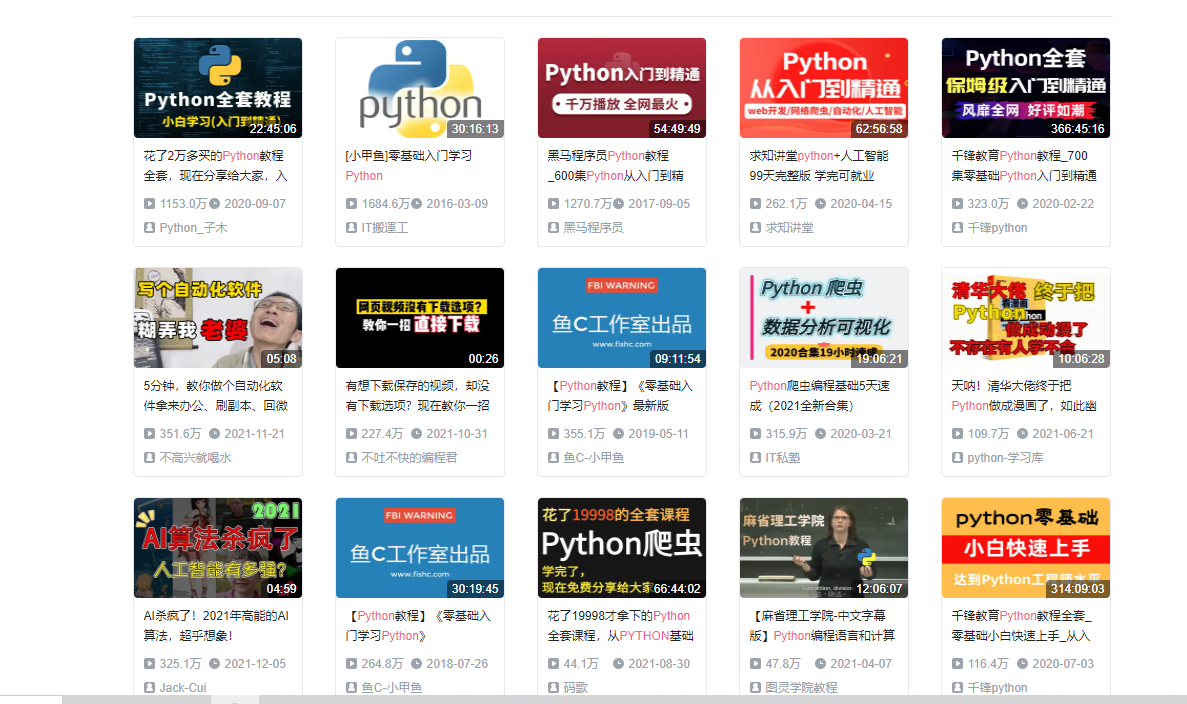Open the 麻省理工学院 Python教程 lecture thumbnail
The height and width of the screenshot is (704, 1187).
click(824, 548)
